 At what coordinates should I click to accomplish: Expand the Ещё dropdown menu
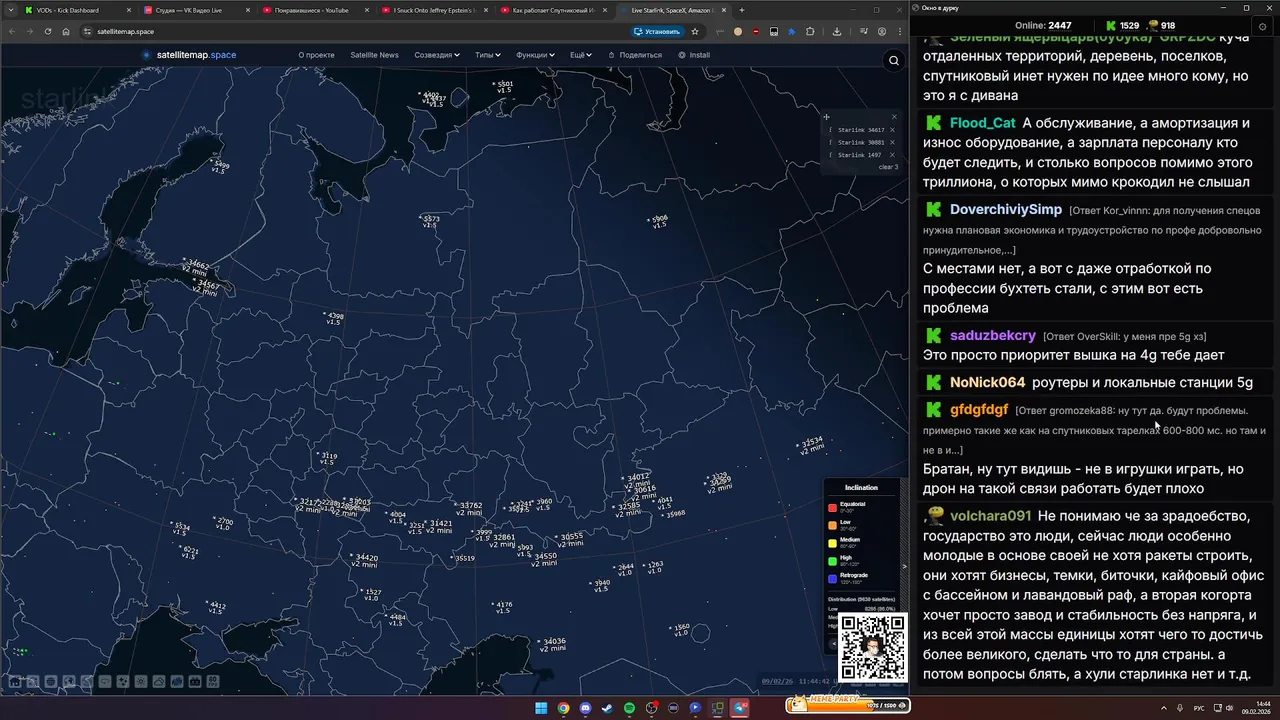pyautogui.click(x=581, y=55)
